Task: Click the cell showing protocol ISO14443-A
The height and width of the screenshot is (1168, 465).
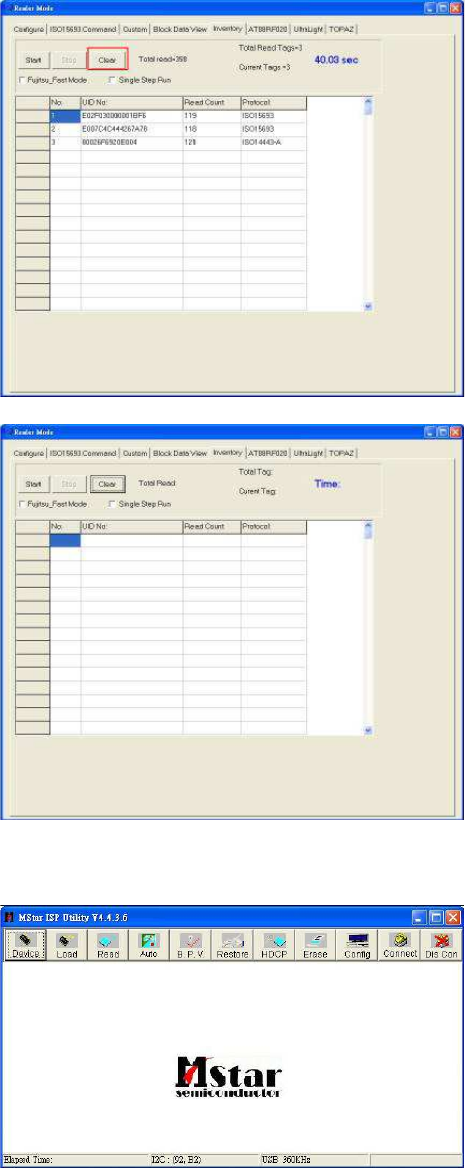Action: 273,142
